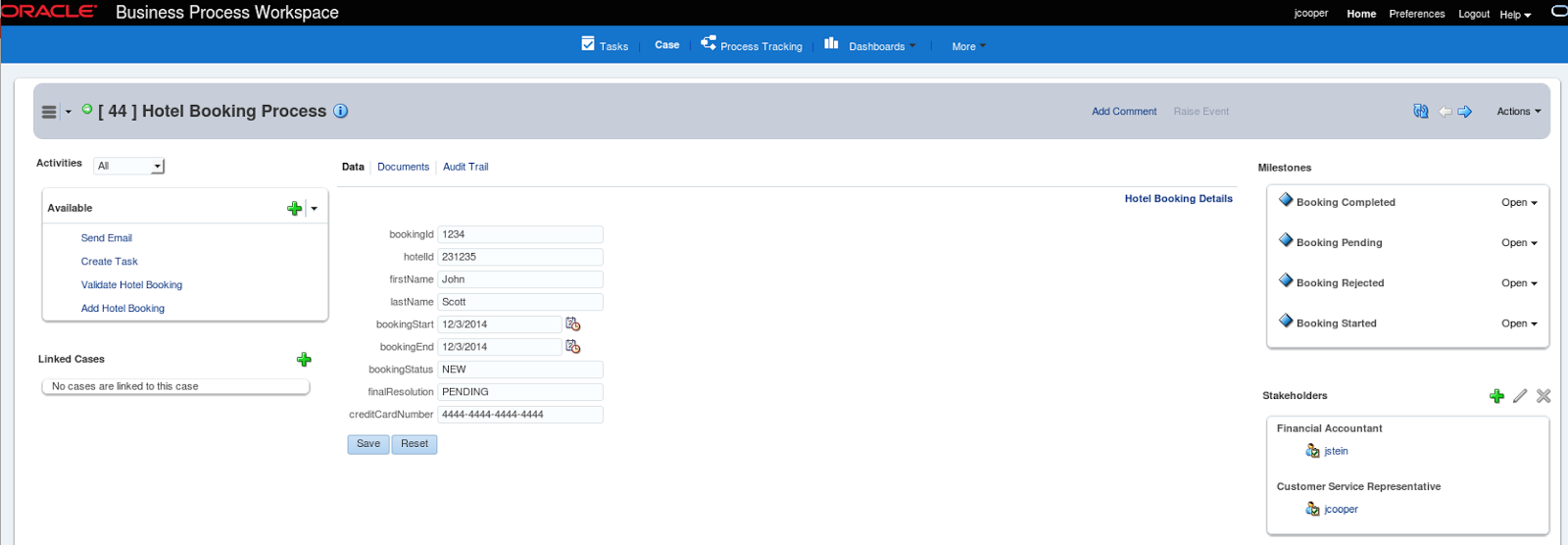Click the Create Task activity
1568x545 pixels.
(x=109, y=262)
